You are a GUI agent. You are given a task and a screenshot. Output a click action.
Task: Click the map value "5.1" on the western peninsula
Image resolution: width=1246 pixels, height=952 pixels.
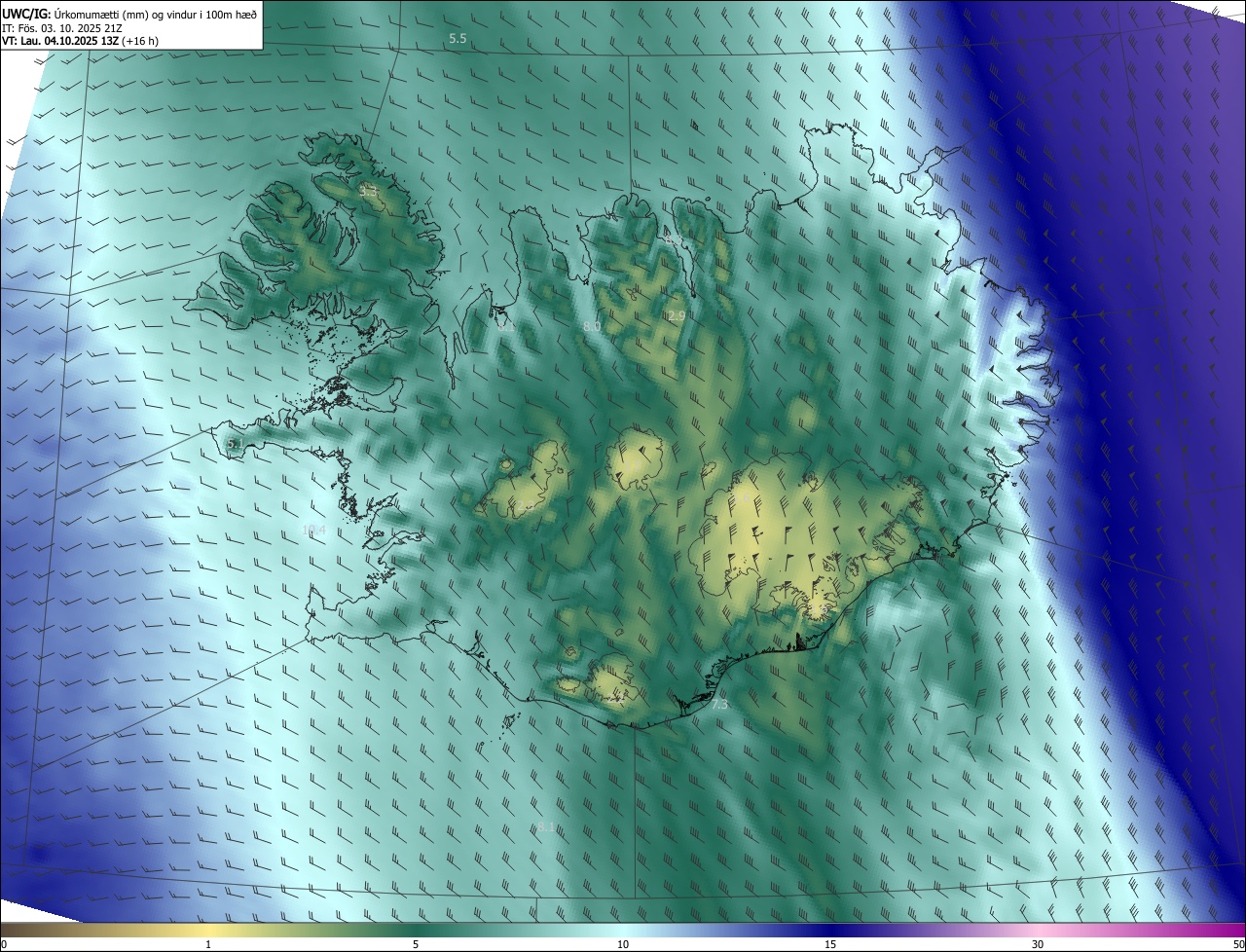coord(235,444)
